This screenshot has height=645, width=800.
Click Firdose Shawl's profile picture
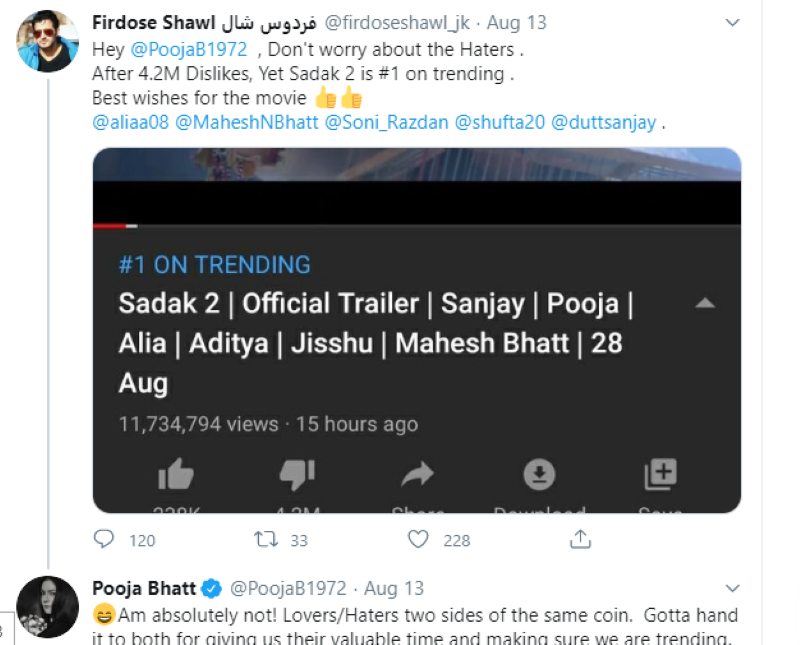48,41
